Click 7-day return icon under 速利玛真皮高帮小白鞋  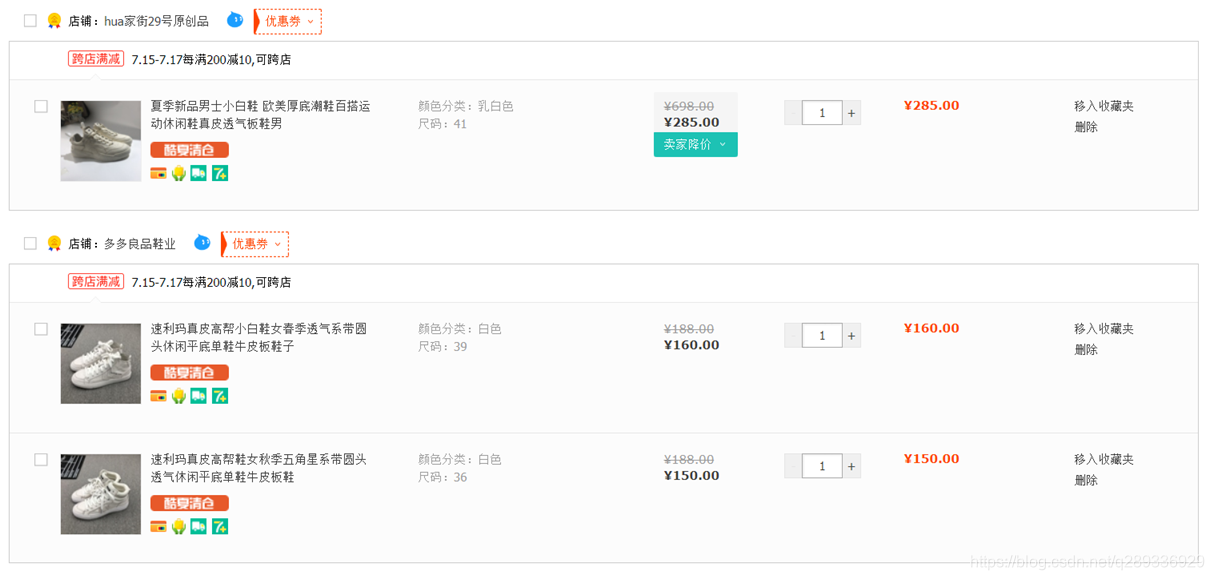[220, 396]
